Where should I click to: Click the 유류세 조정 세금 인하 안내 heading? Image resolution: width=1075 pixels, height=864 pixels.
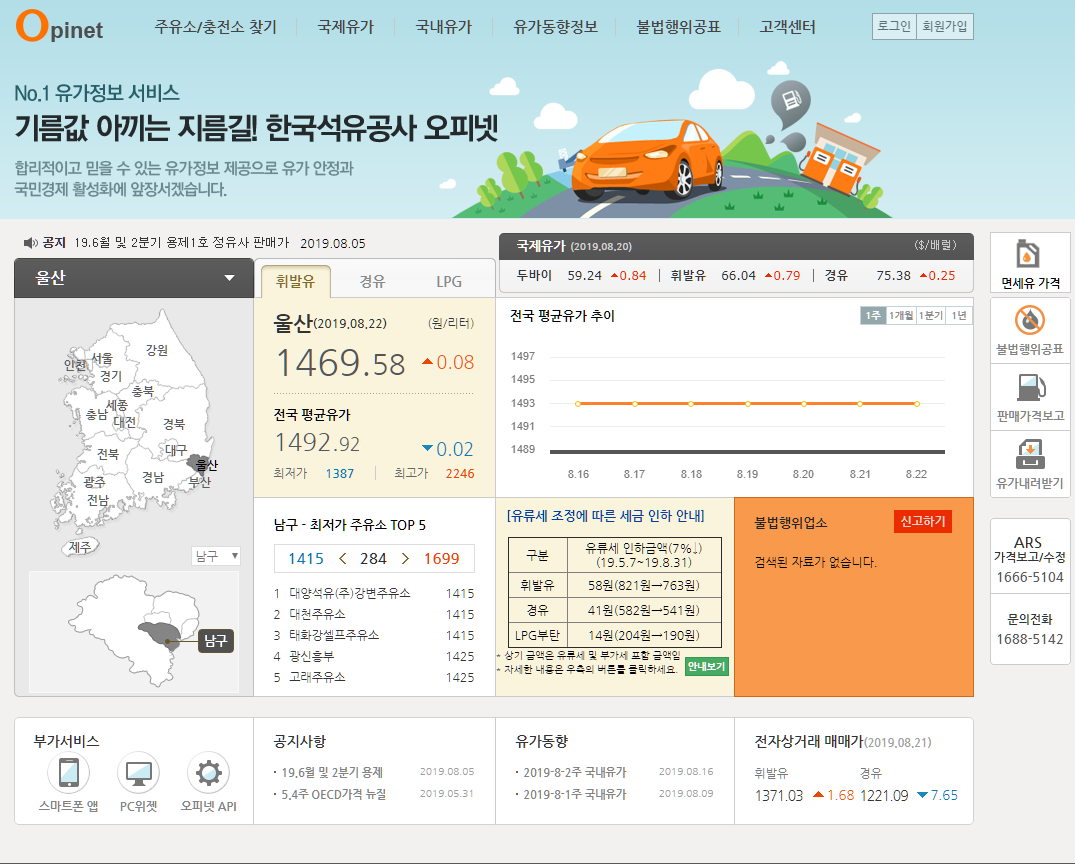[605, 516]
